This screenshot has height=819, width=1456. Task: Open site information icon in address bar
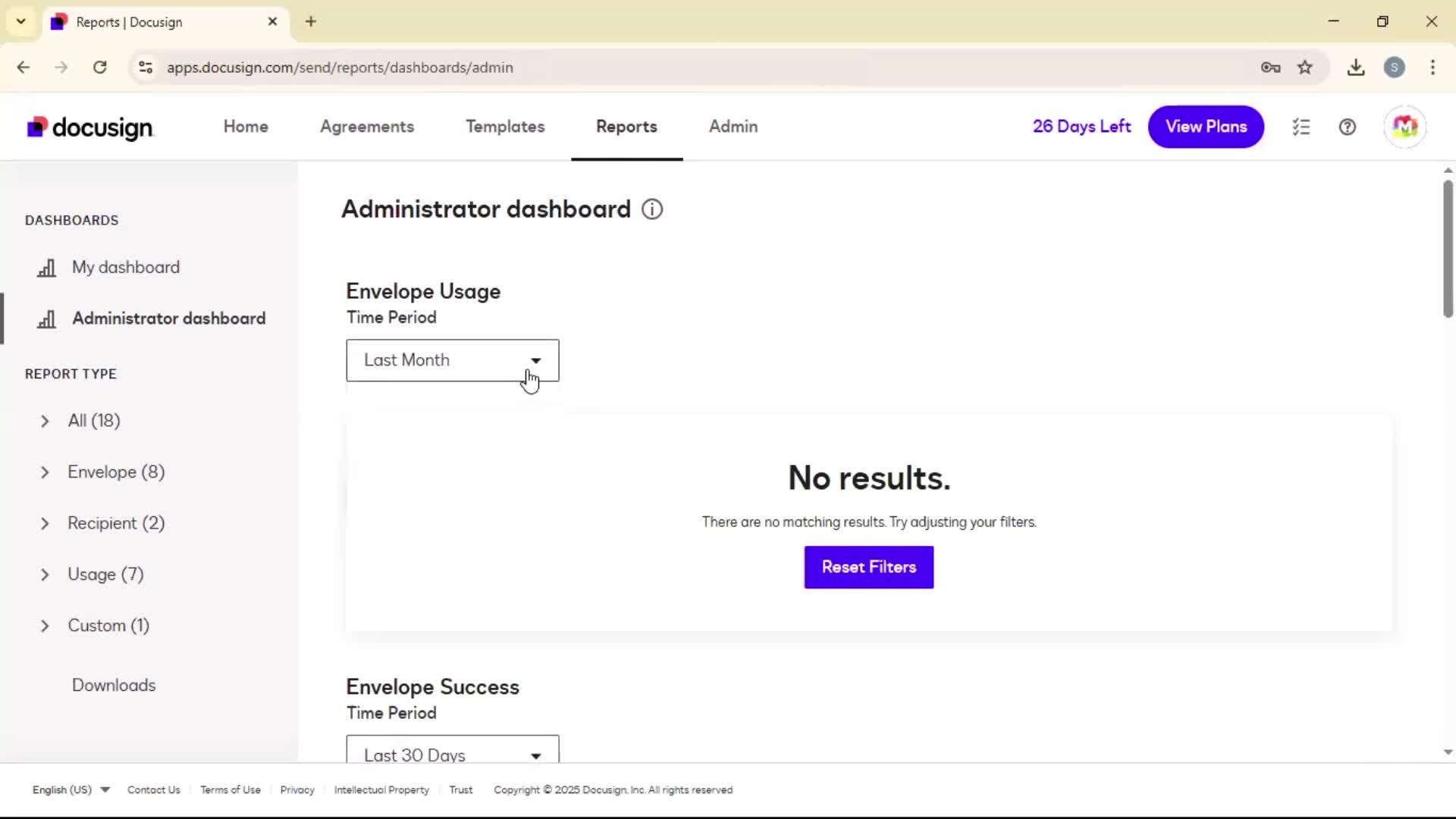[x=146, y=67]
